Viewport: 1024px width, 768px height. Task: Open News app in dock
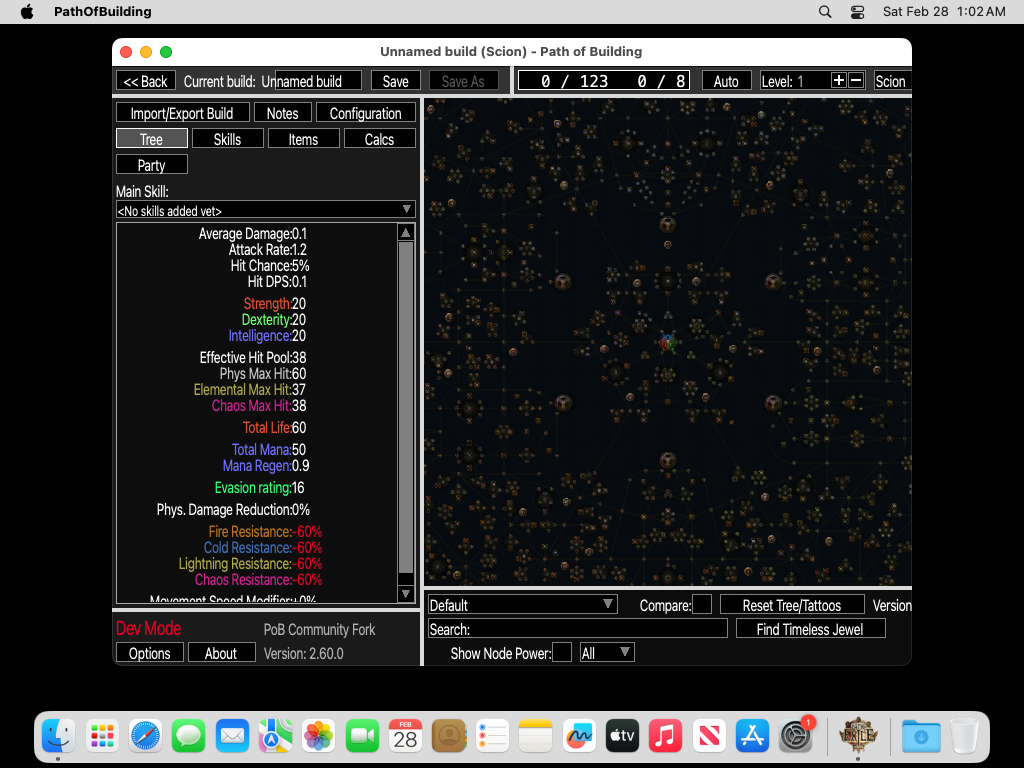tap(709, 736)
